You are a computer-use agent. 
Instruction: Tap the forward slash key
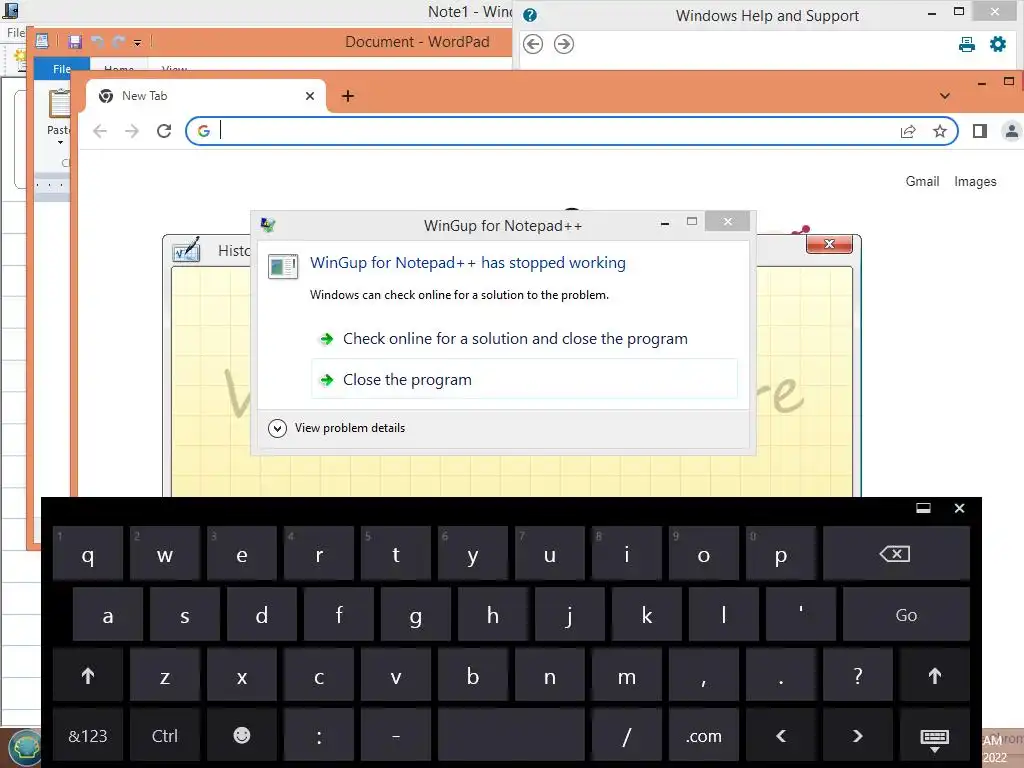click(x=626, y=736)
